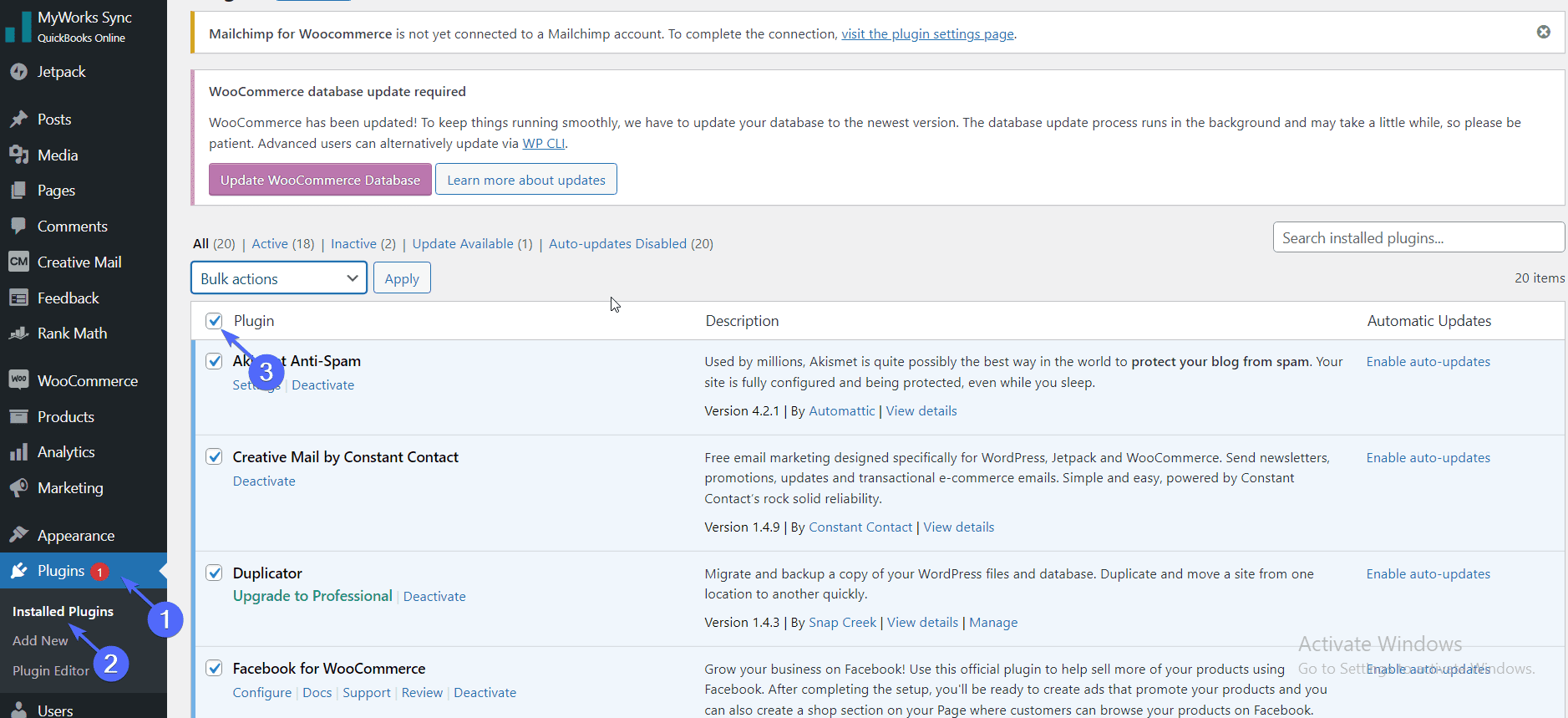The width and height of the screenshot is (1568, 718).
Task: Open the Constant Contact author link
Action: [860, 527]
